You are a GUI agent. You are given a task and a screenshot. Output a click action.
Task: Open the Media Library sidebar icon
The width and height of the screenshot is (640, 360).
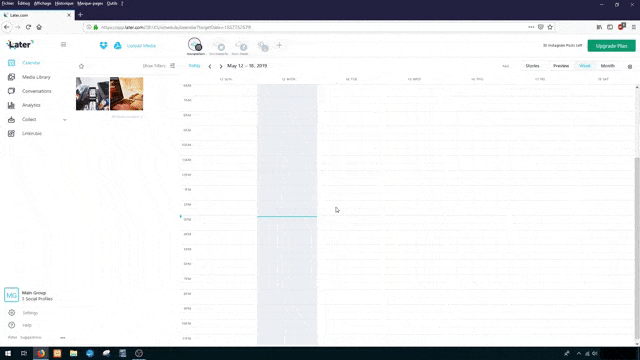[x=11, y=77]
